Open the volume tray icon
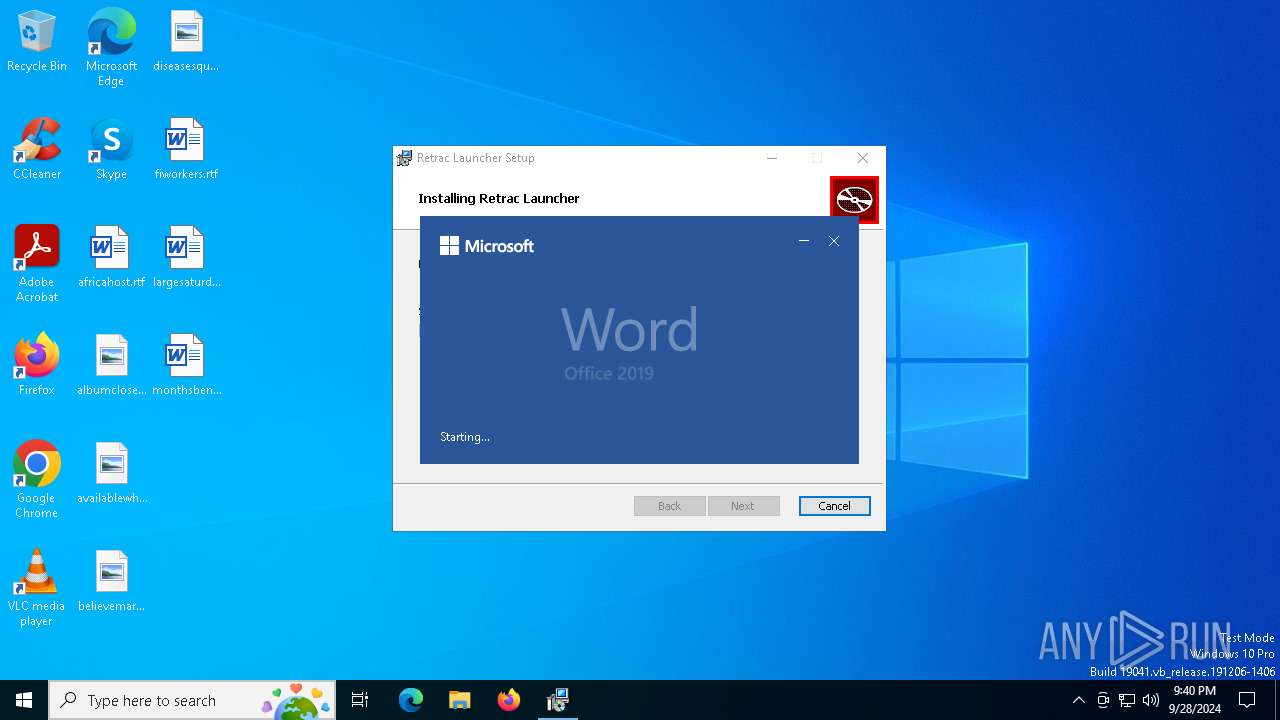 (1151, 700)
